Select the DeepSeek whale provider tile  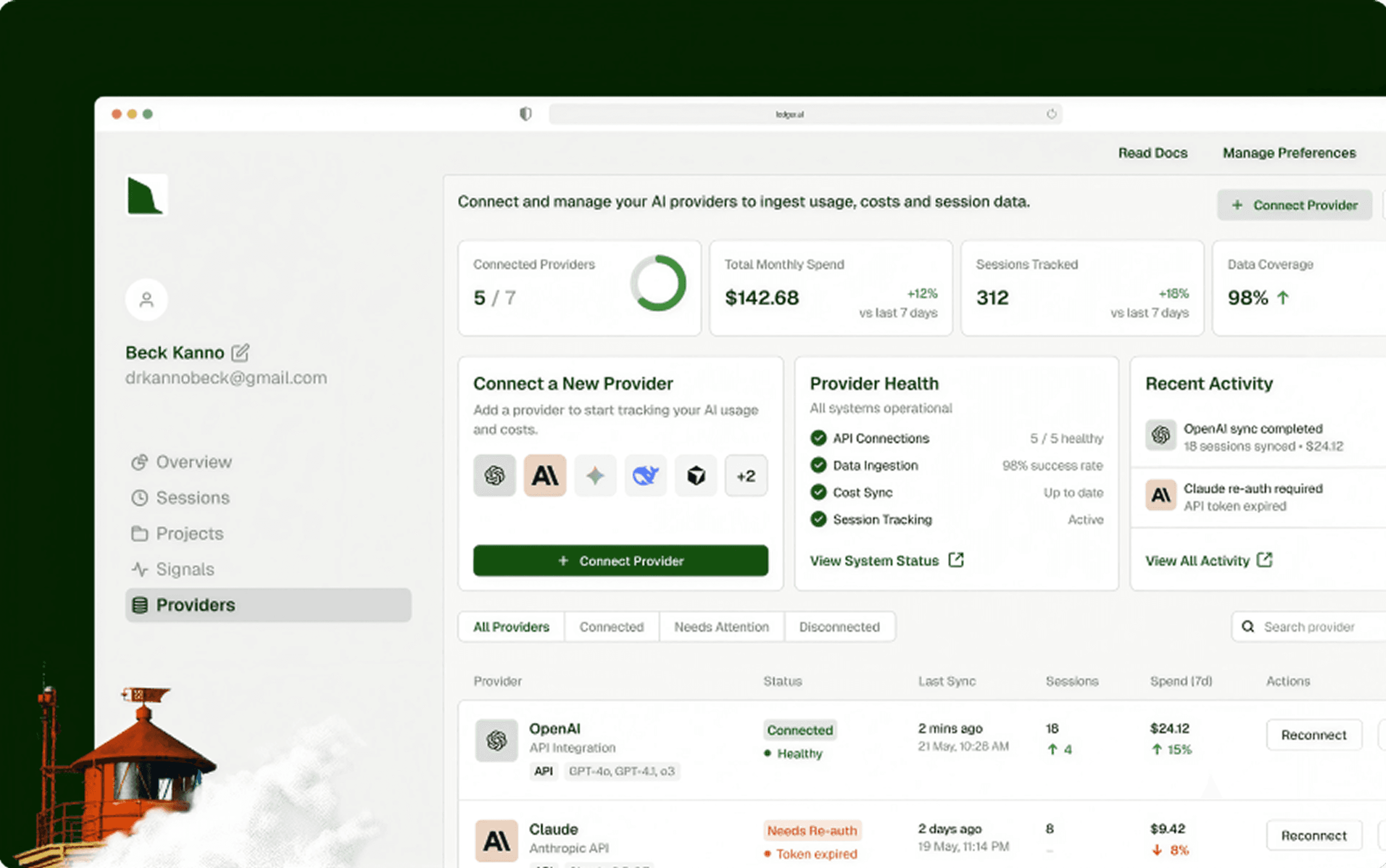pyautogui.click(x=645, y=475)
